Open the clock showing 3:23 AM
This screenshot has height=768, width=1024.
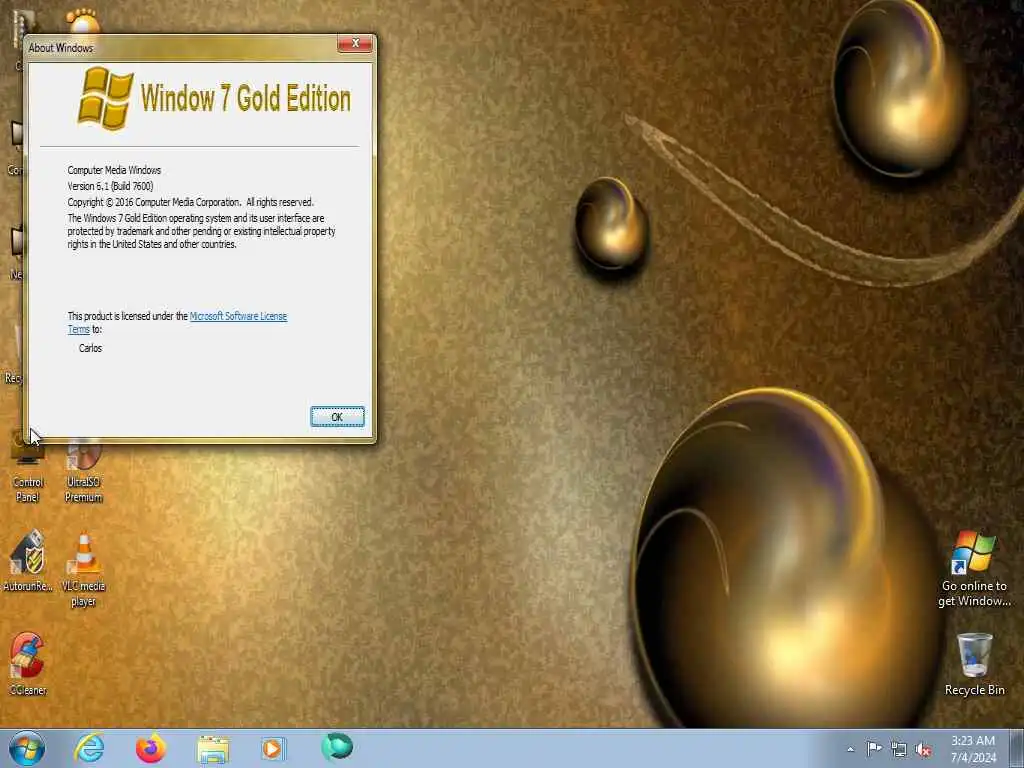pyautogui.click(x=973, y=749)
